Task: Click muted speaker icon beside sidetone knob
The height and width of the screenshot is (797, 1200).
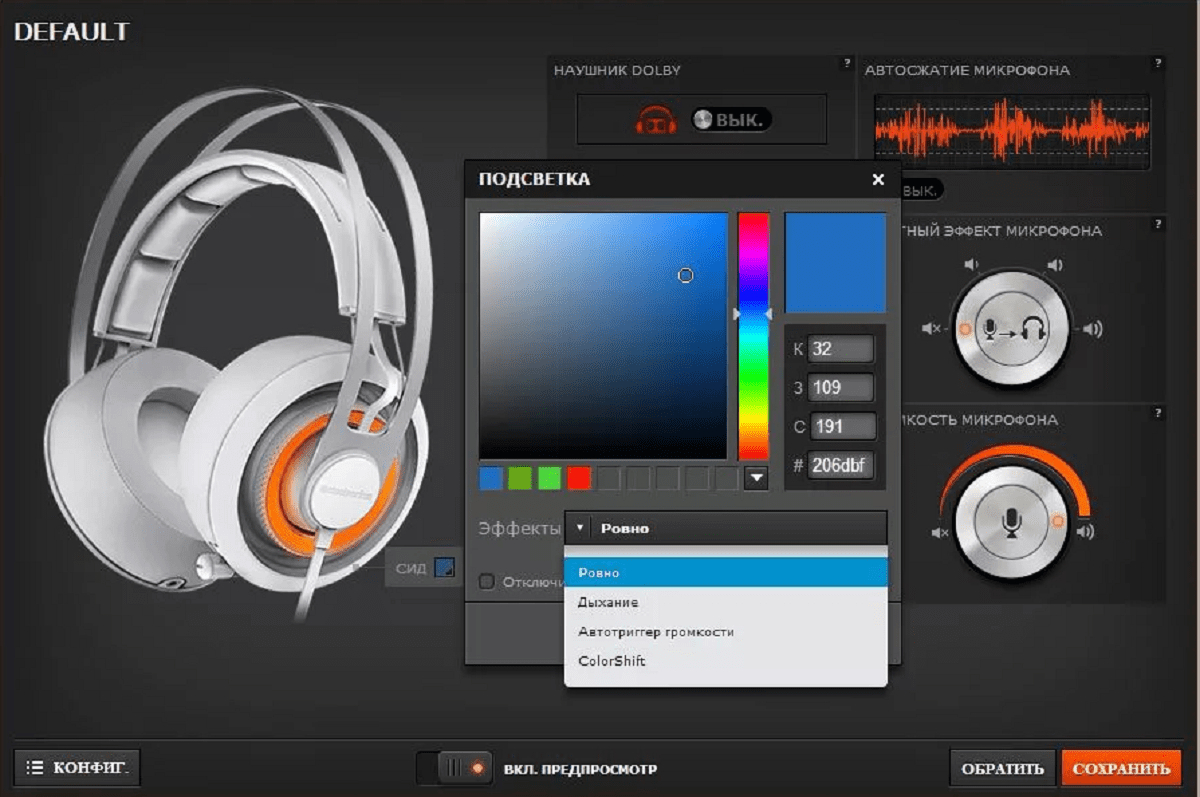Action: [x=931, y=328]
